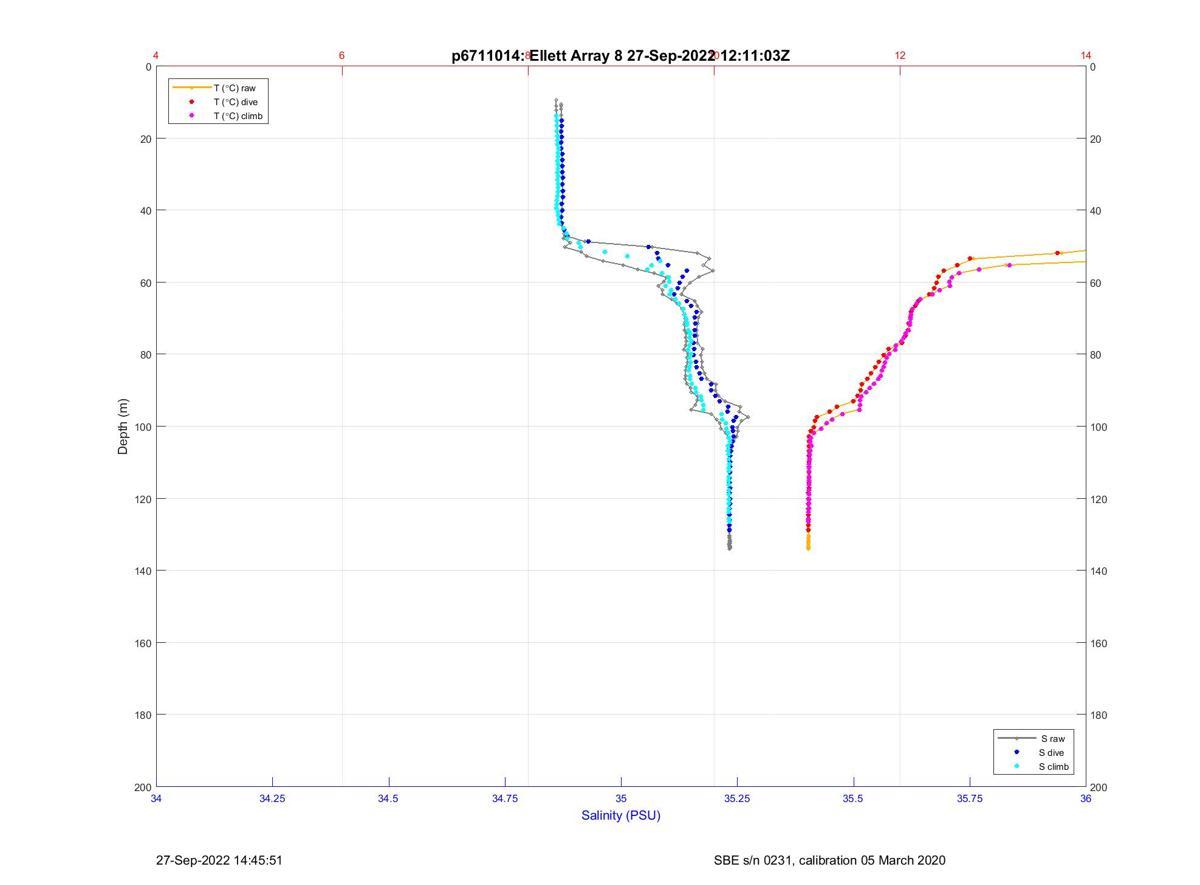The height and width of the screenshot is (885, 1200).
Task: Click right-axis depth tick '20'
Action: 1097,139
